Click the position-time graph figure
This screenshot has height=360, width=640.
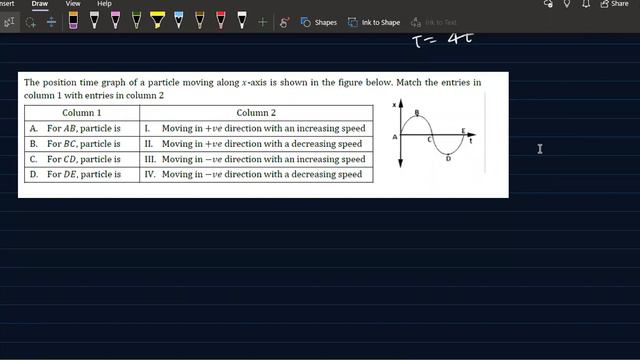[x=433, y=134]
